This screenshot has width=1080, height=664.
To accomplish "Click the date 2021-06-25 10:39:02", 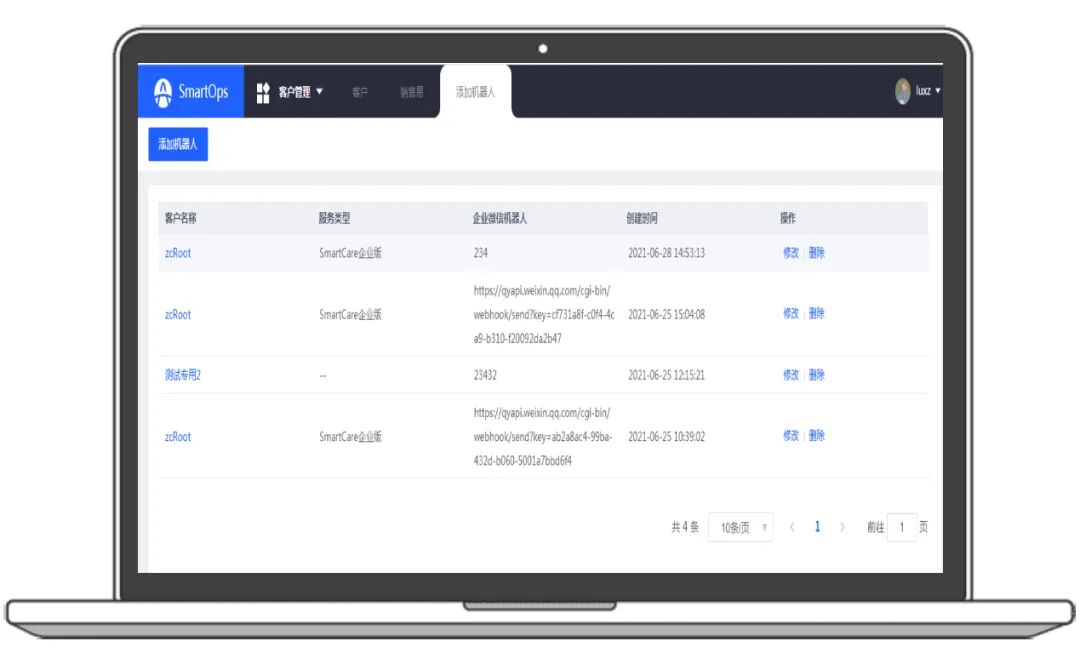I will pyautogui.click(x=667, y=437).
